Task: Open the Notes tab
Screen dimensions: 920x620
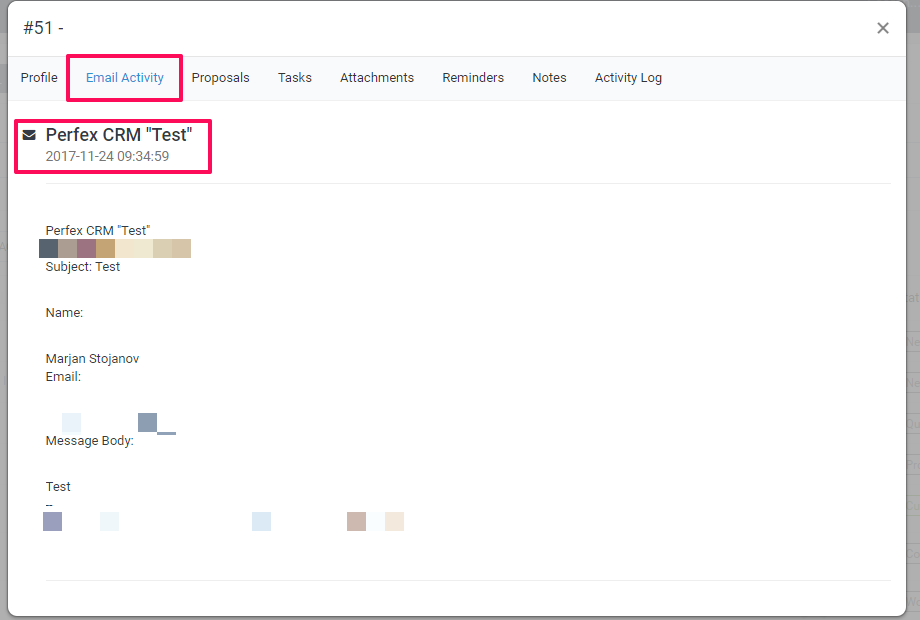Action: point(549,77)
